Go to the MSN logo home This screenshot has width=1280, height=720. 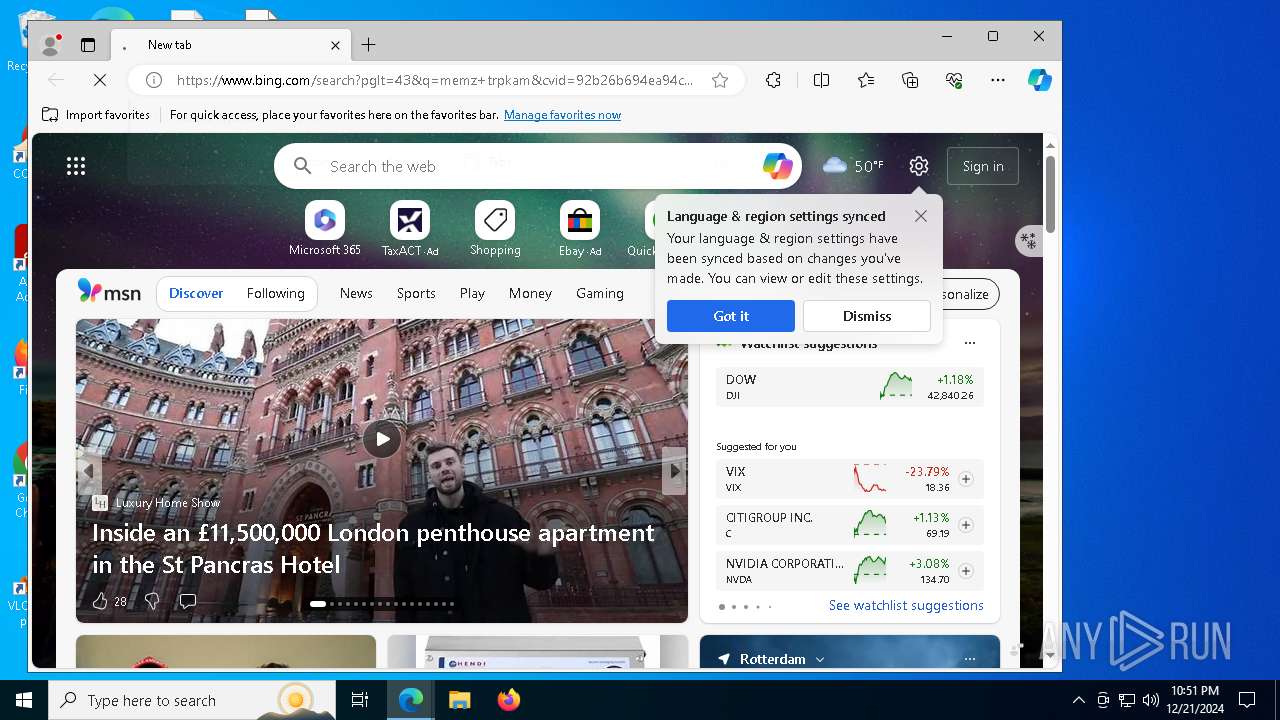tap(109, 292)
